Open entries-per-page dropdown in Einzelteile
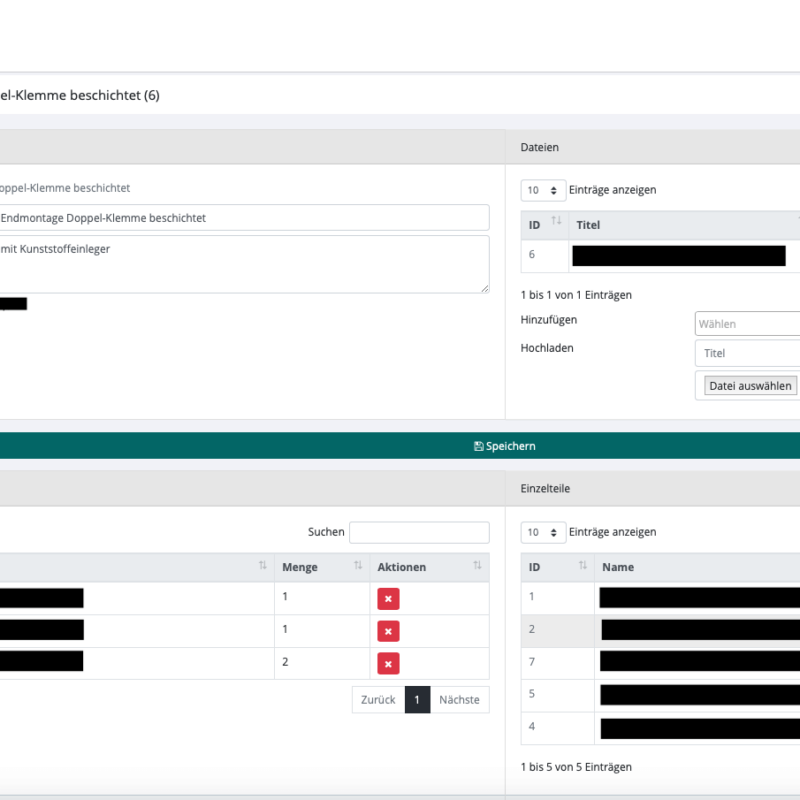This screenshot has height=800, width=800. 543,532
